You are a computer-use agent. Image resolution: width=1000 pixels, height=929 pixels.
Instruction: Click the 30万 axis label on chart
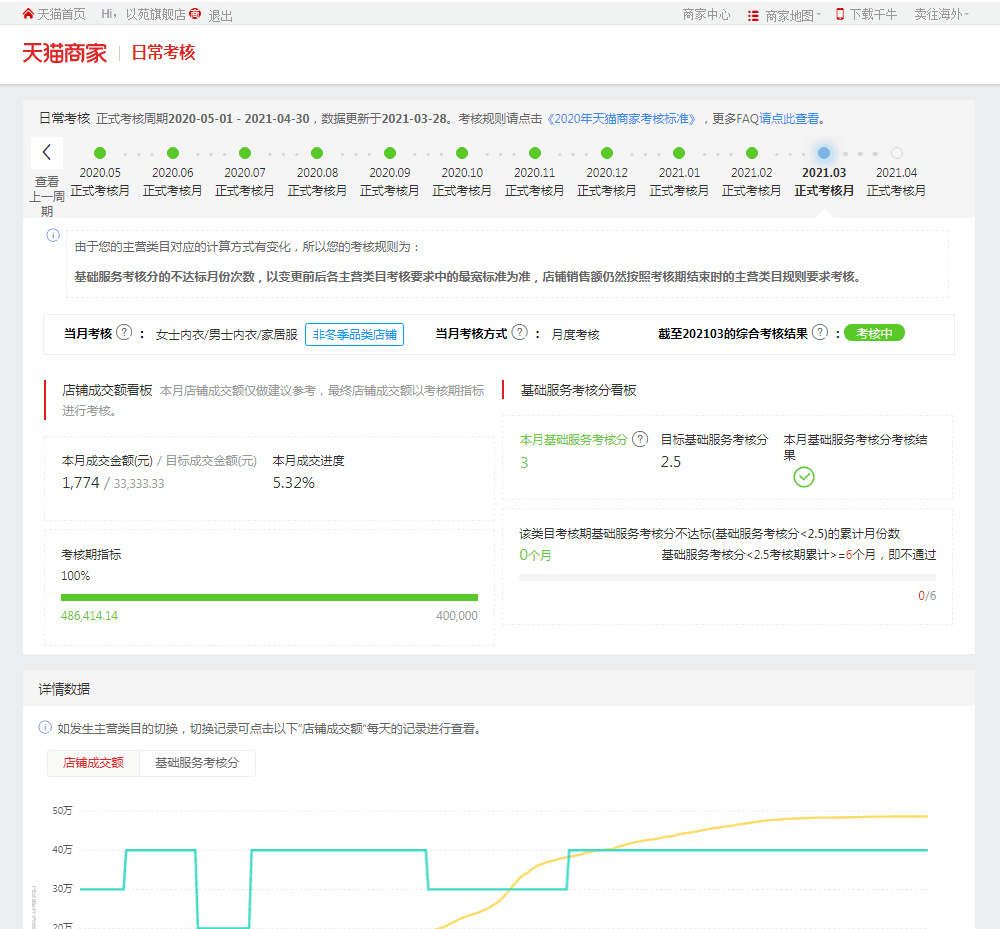pos(62,888)
